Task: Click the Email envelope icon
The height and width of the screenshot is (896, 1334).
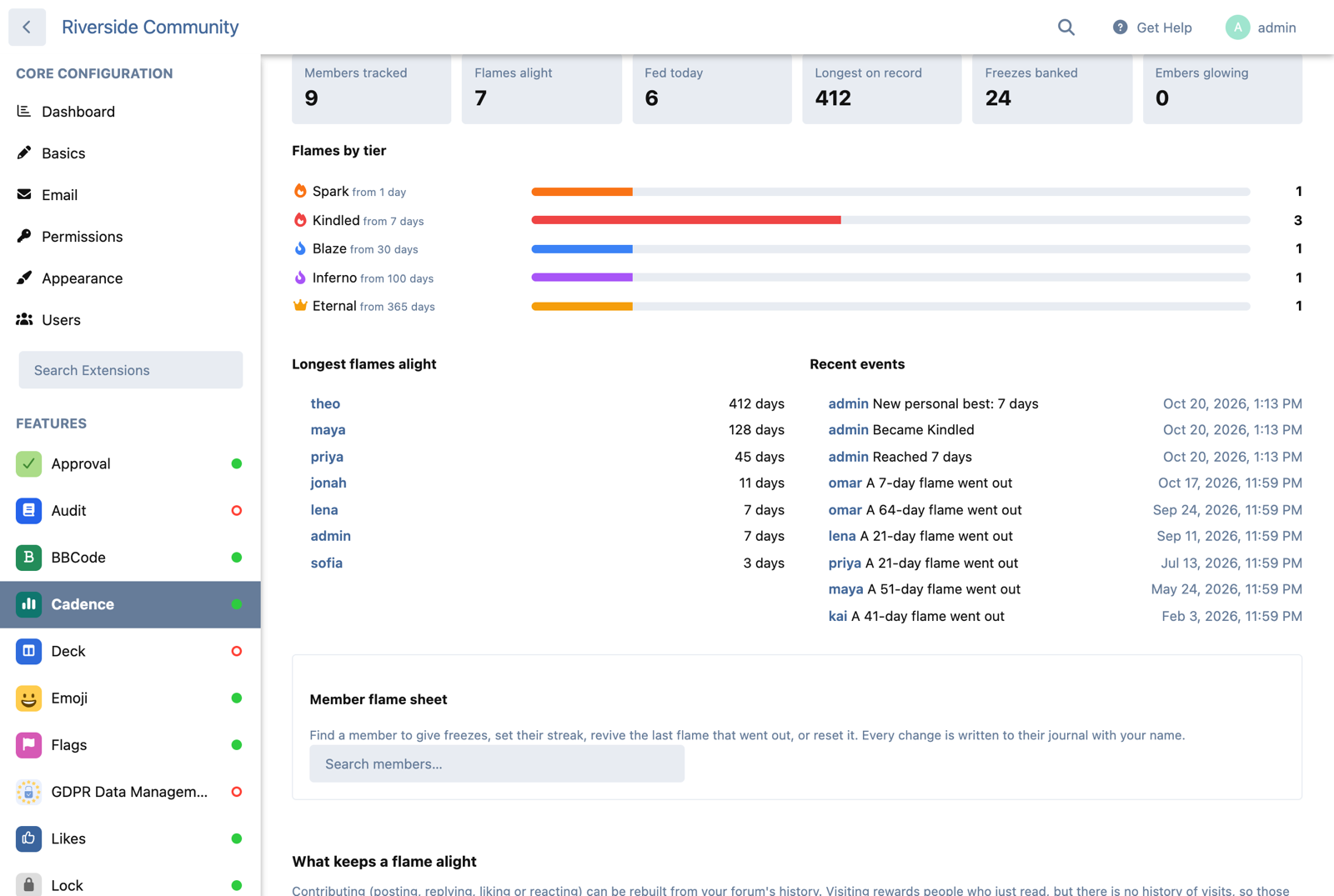Action: coord(24,194)
